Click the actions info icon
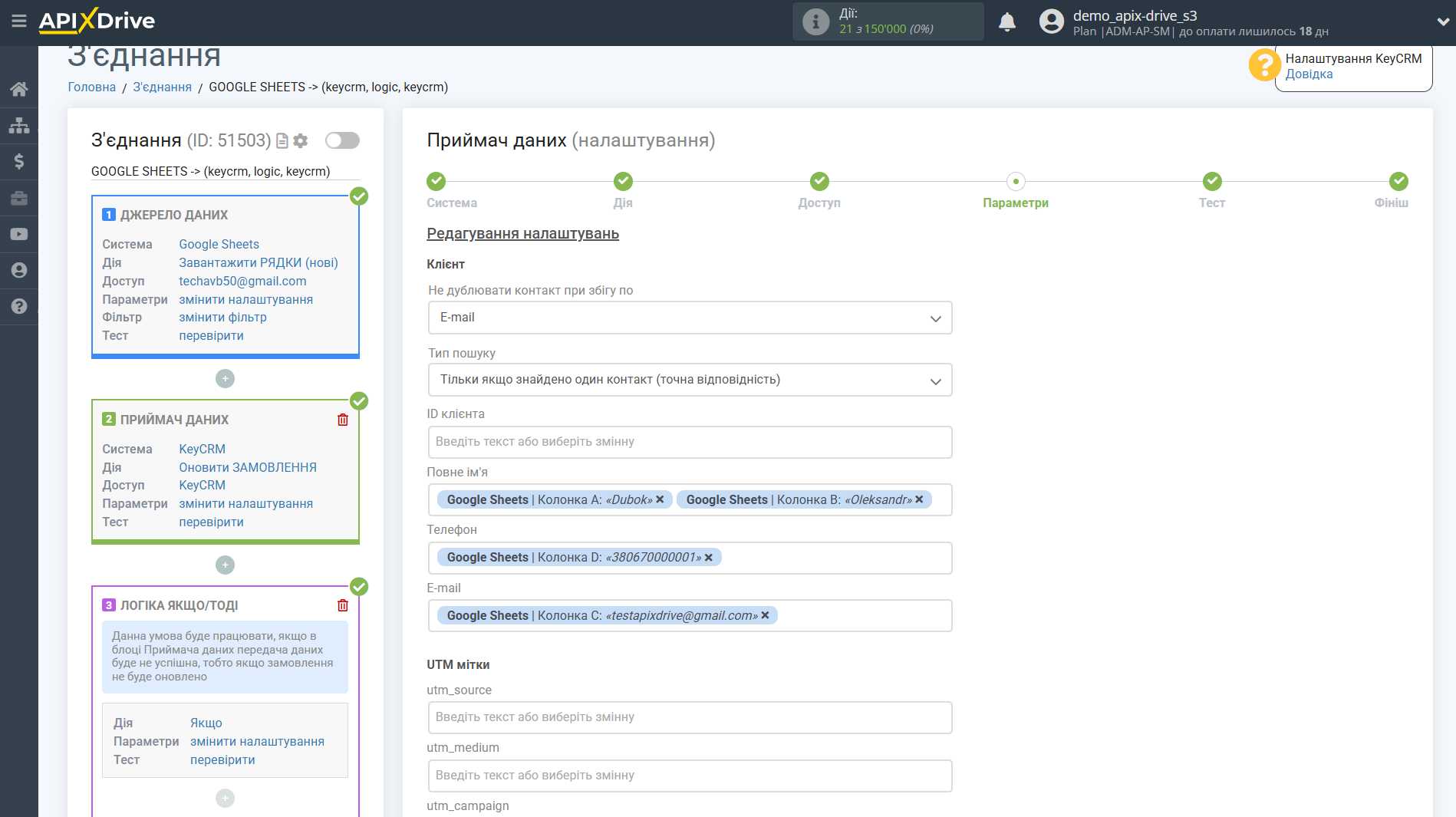The image size is (1456, 817). click(x=815, y=21)
